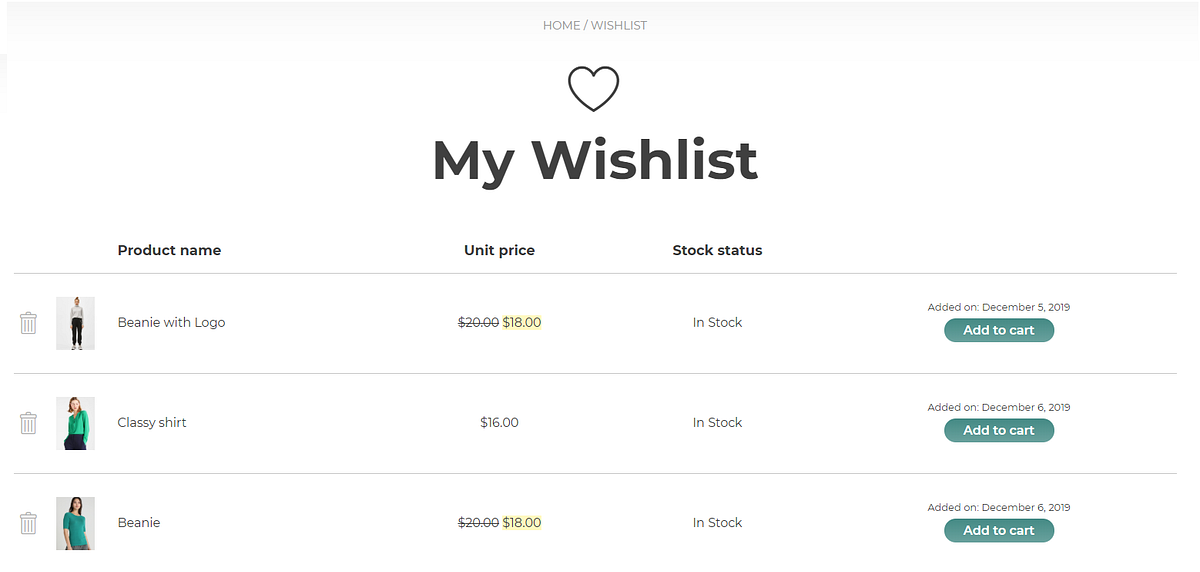Add Beanie with Logo to cart

click(x=999, y=330)
